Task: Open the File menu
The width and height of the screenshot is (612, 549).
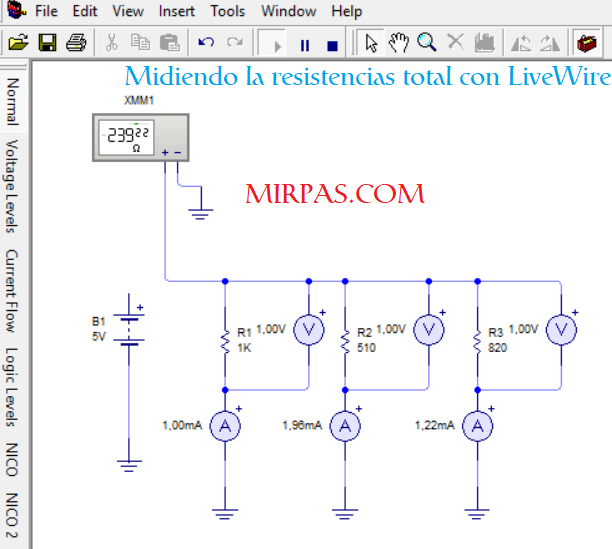Action: coord(46,11)
